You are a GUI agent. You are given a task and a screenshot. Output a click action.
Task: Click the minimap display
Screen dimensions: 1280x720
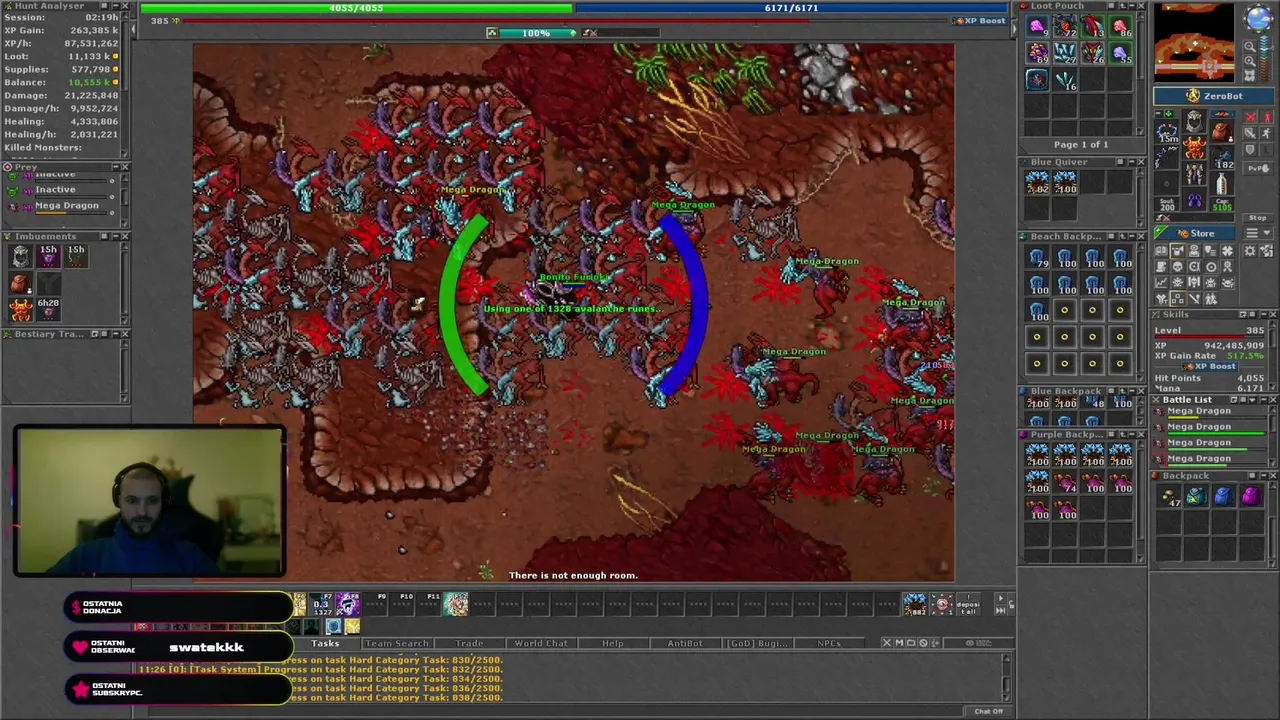click(x=1194, y=42)
